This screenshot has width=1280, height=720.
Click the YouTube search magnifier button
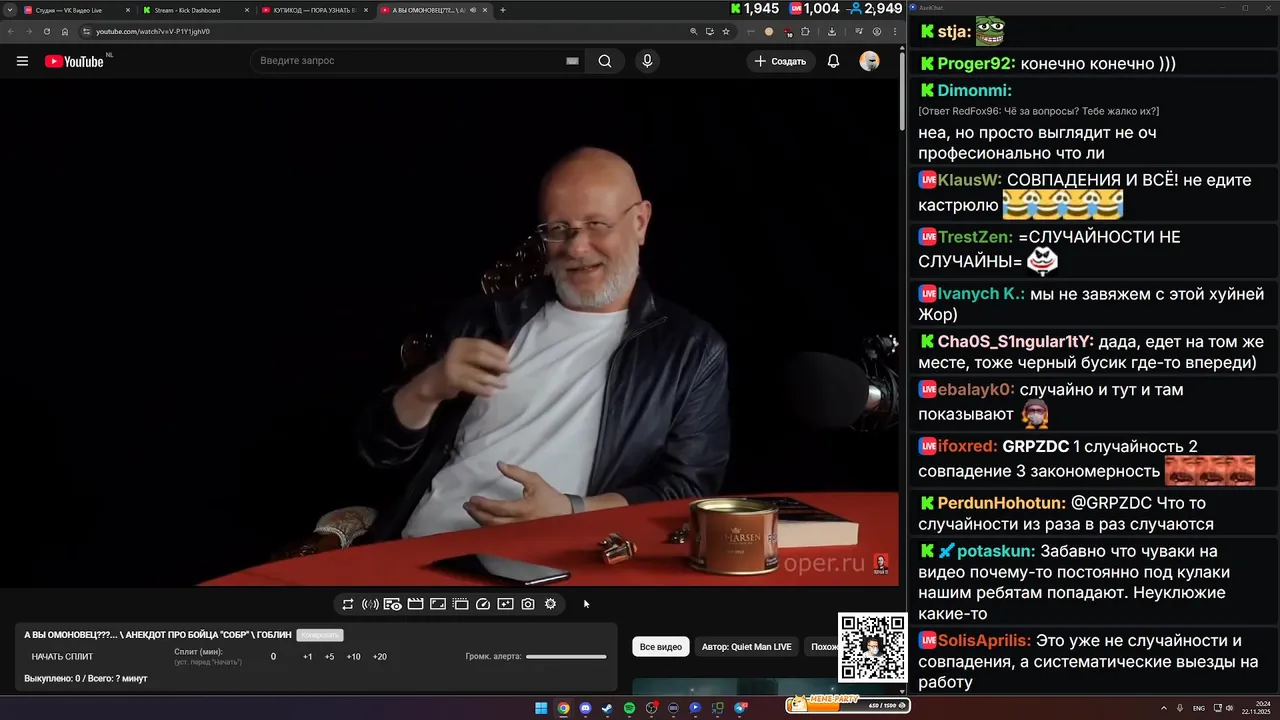click(605, 61)
